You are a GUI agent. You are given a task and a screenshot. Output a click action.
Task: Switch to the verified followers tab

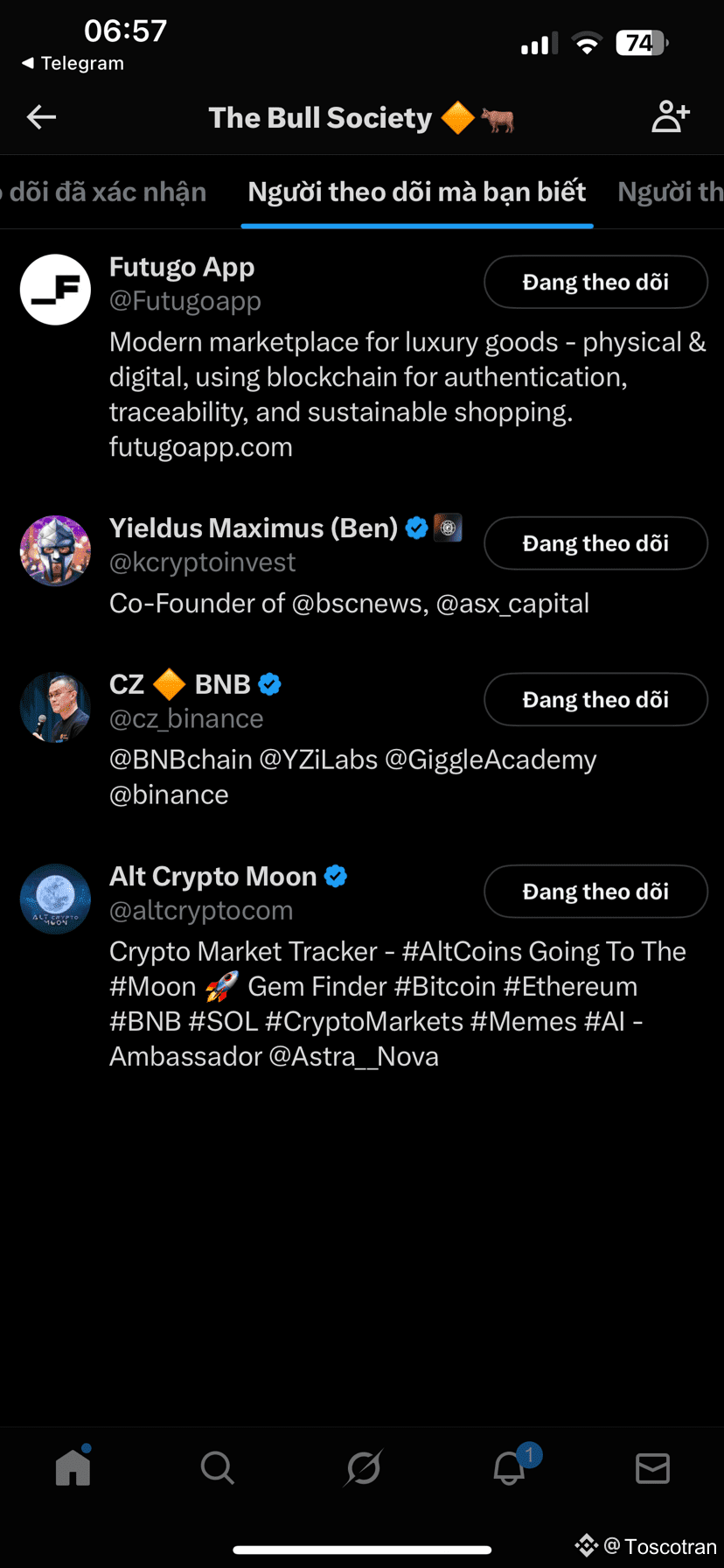[105, 192]
